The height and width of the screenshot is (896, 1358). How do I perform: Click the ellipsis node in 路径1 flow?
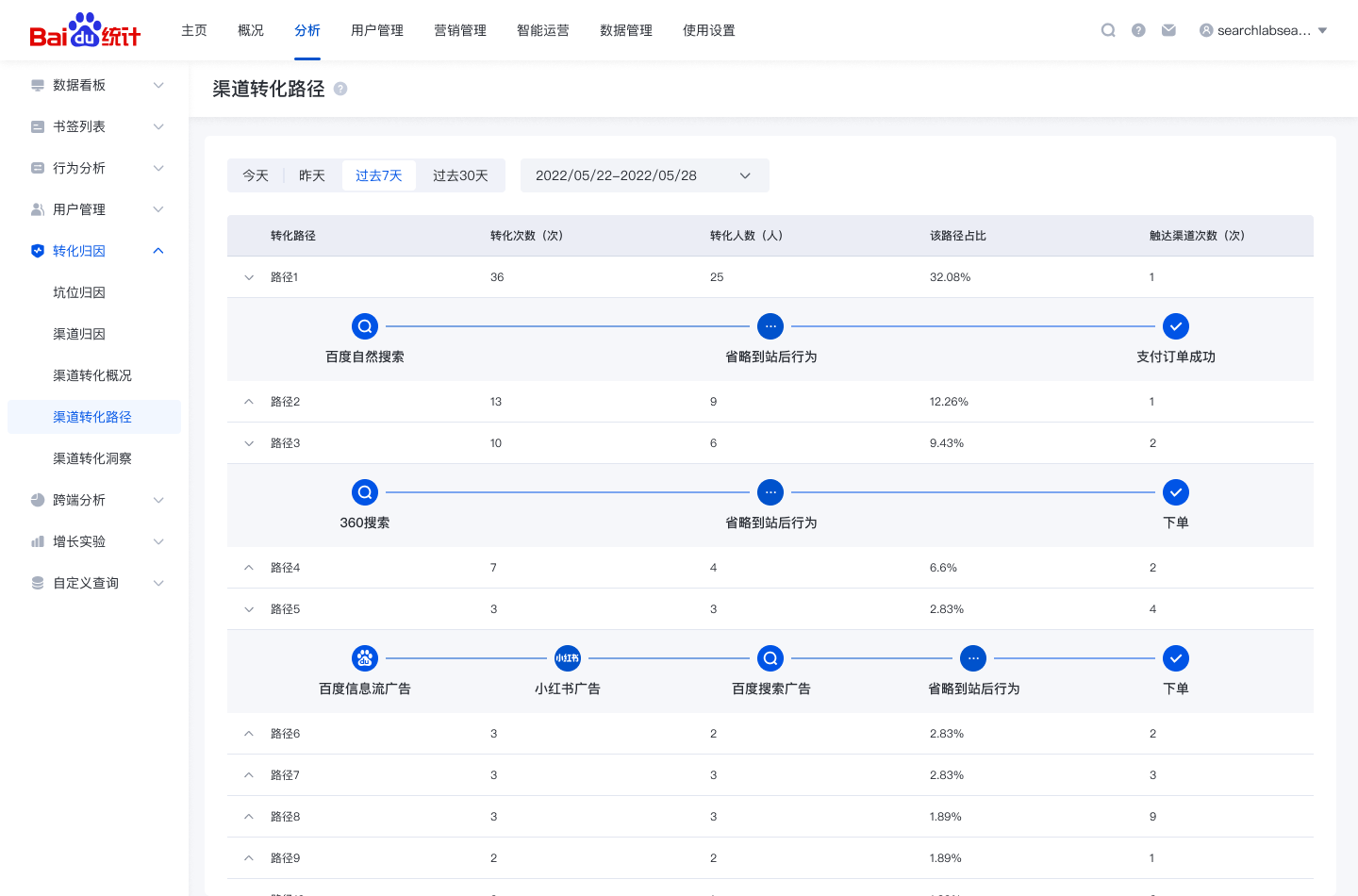click(770, 326)
